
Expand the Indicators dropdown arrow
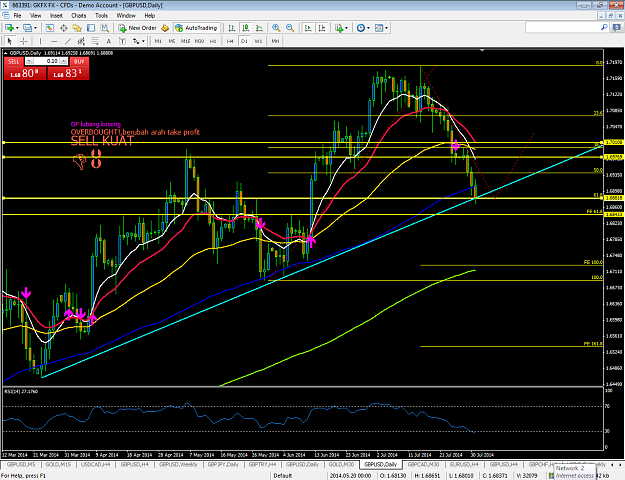pyautogui.click(x=346, y=28)
